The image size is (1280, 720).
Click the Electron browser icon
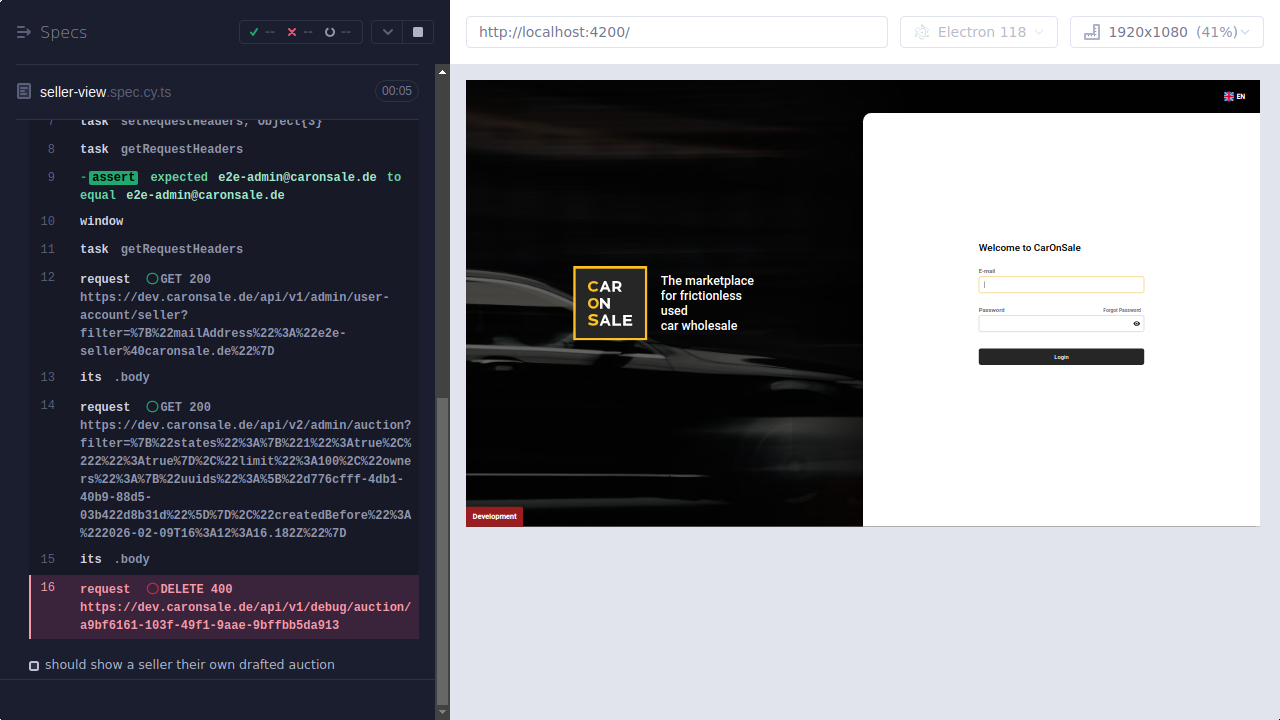921,31
